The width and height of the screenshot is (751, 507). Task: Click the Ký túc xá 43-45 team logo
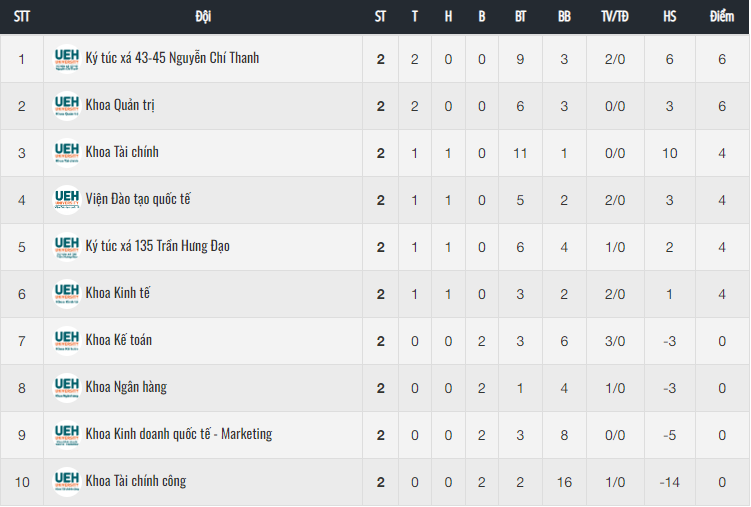coord(67,59)
